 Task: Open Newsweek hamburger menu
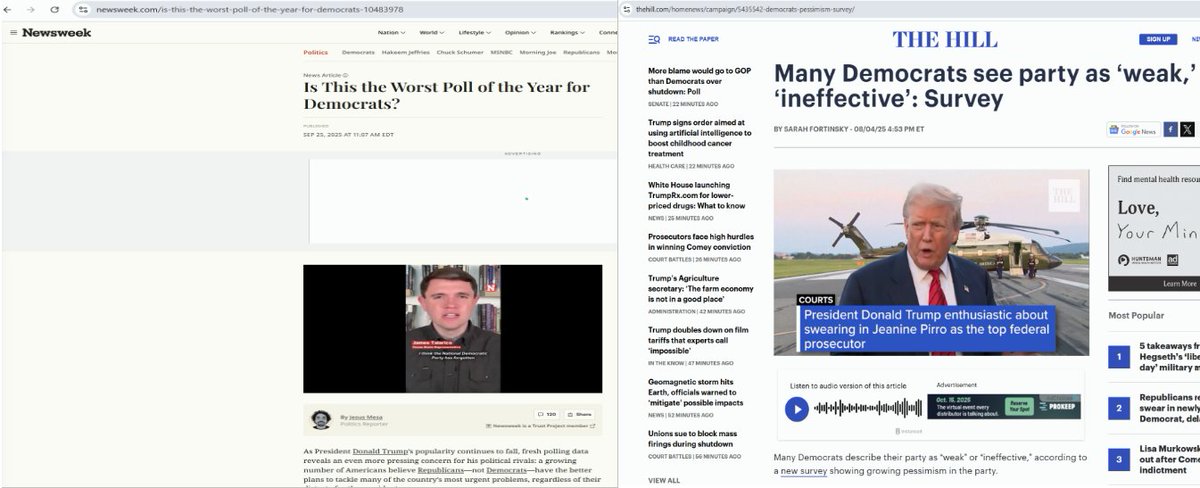click(13, 33)
